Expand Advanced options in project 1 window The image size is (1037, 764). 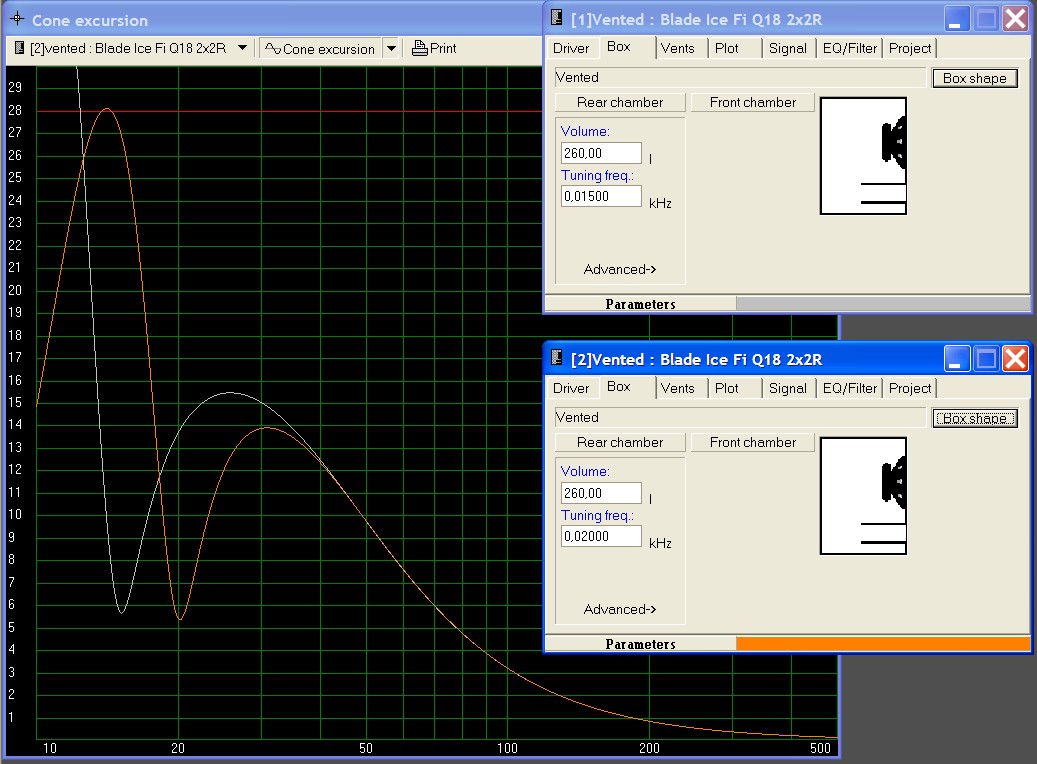click(620, 269)
